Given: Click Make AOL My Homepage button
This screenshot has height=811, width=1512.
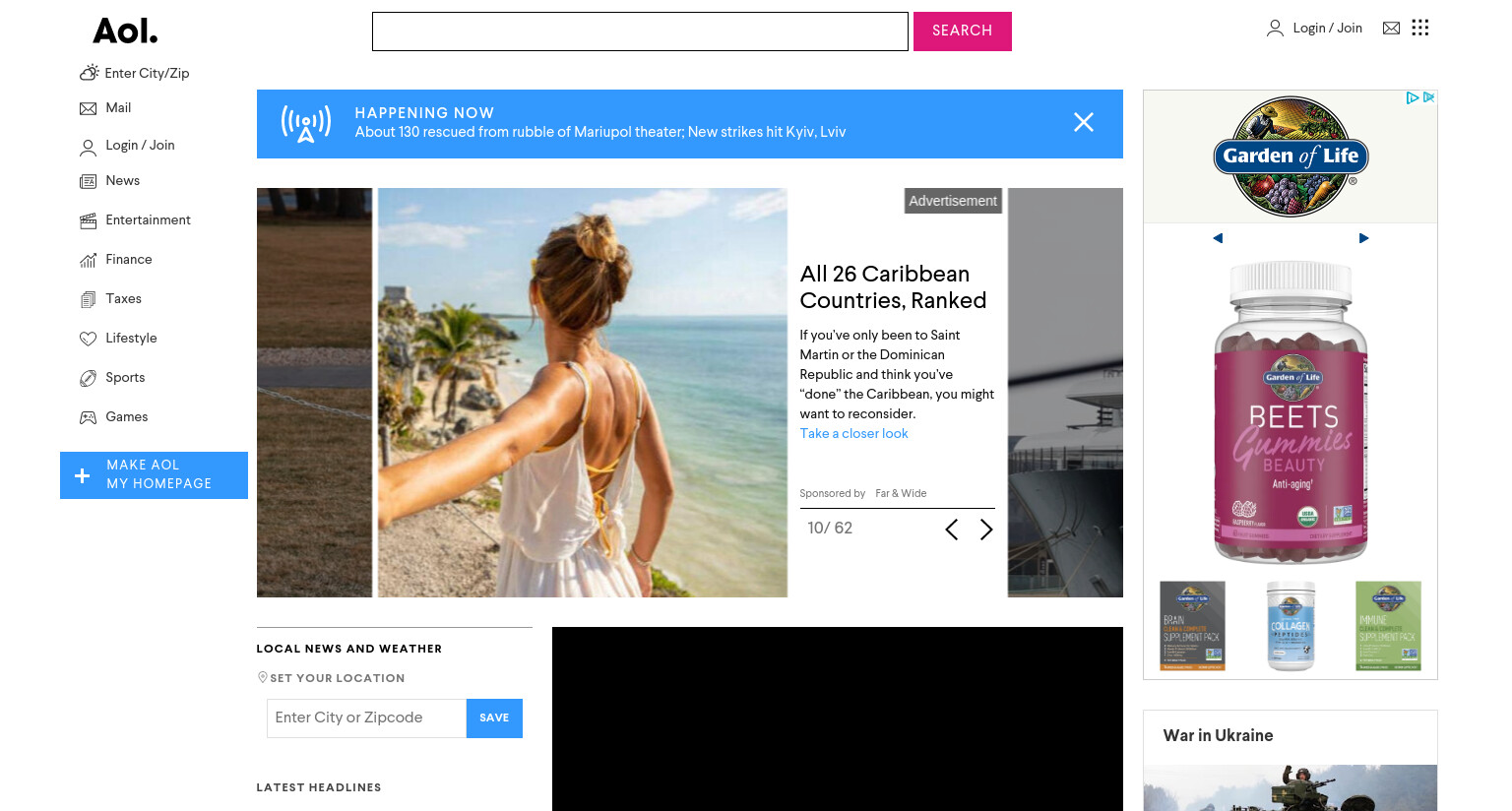Looking at the screenshot, I should pos(154,475).
